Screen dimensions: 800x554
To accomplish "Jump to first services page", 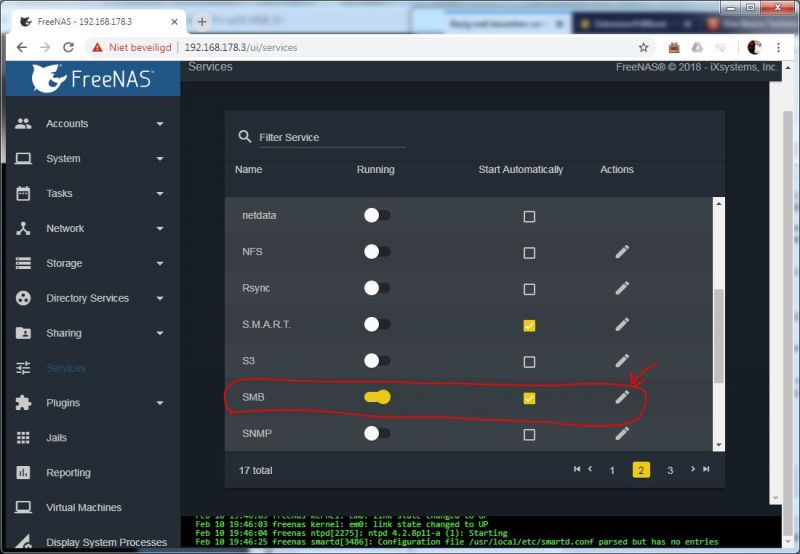I will pos(577,469).
